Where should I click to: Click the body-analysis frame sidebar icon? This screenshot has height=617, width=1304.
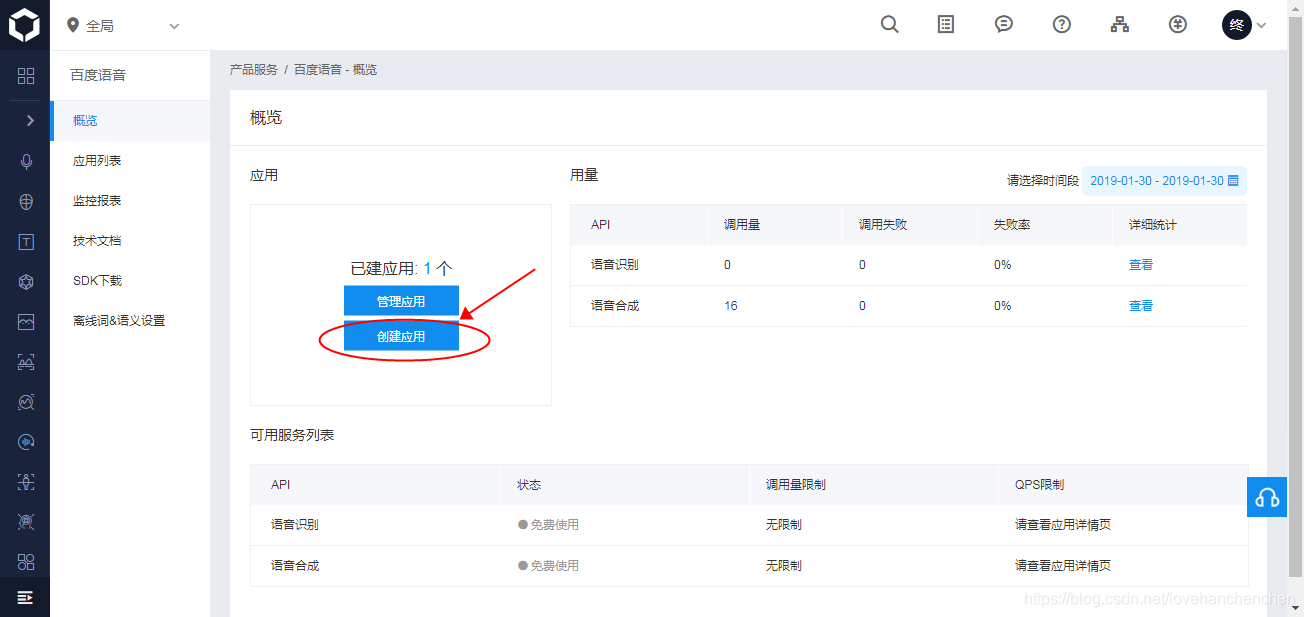[x=26, y=361]
